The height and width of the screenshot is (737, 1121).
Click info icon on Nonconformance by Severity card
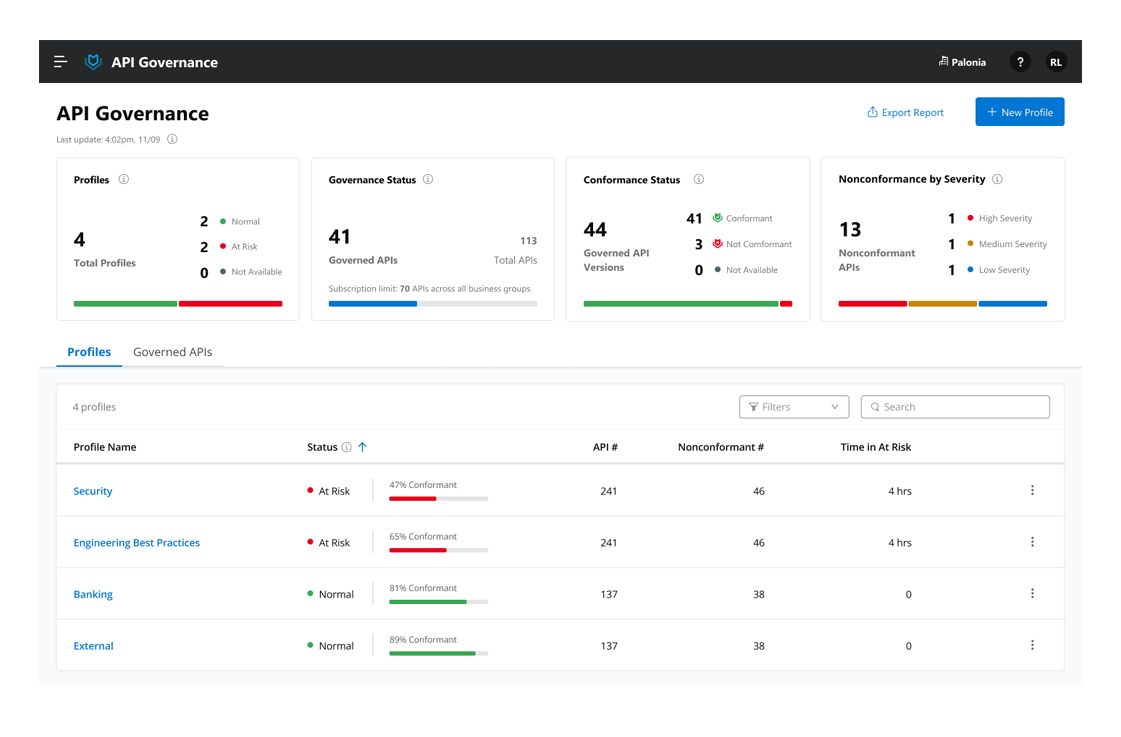point(997,179)
